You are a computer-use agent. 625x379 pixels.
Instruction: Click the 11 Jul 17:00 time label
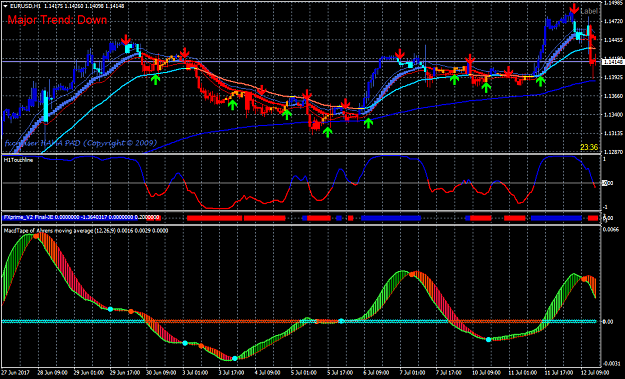[558, 373]
